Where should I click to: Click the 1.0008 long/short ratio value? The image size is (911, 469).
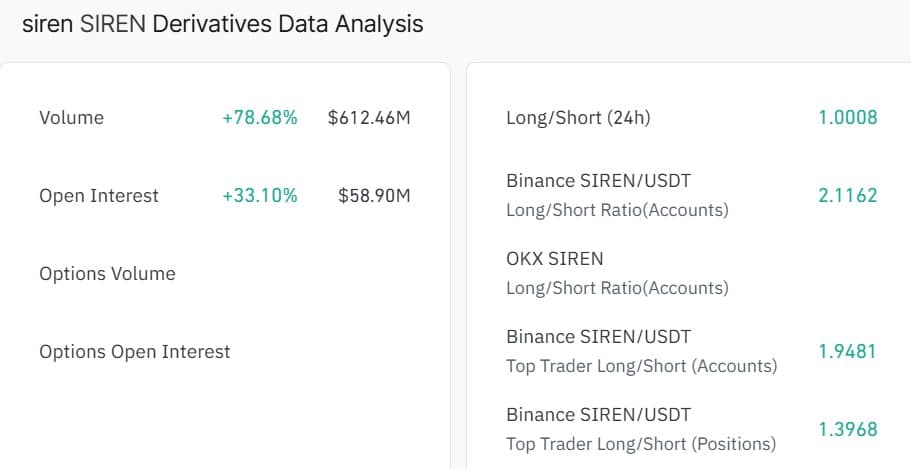coord(847,118)
